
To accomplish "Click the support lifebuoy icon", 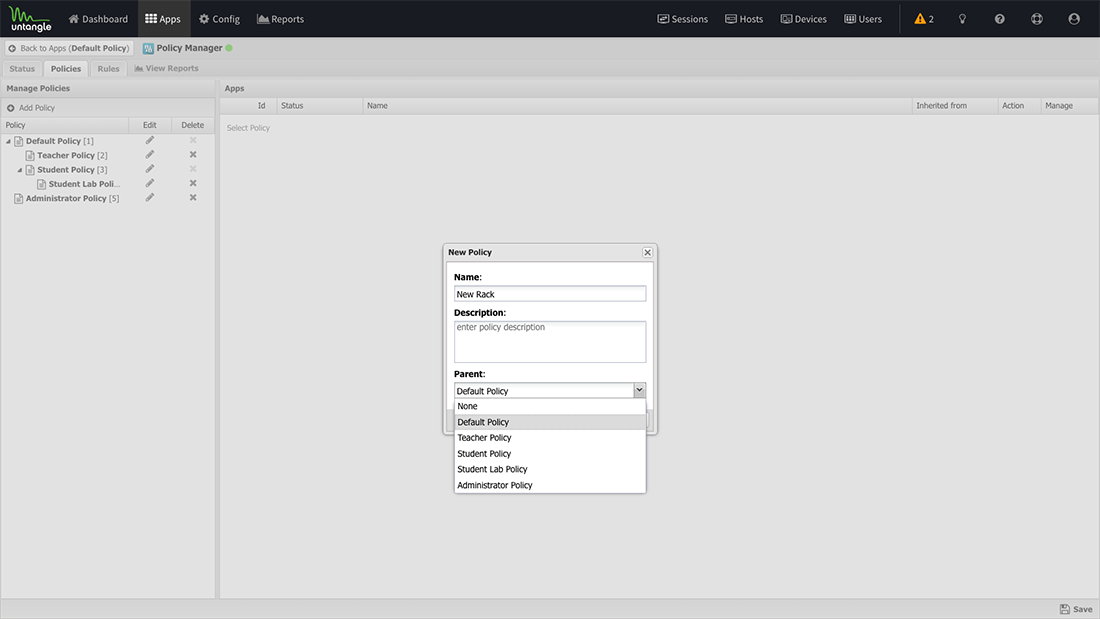I will (x=1037, y=19).
